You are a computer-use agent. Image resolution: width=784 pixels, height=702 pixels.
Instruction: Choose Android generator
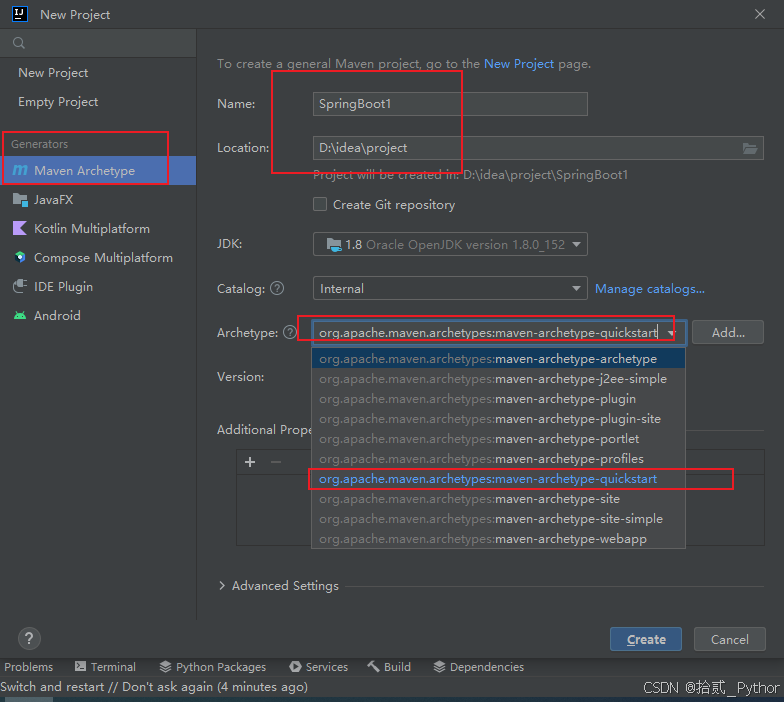[x=98, y=316]
